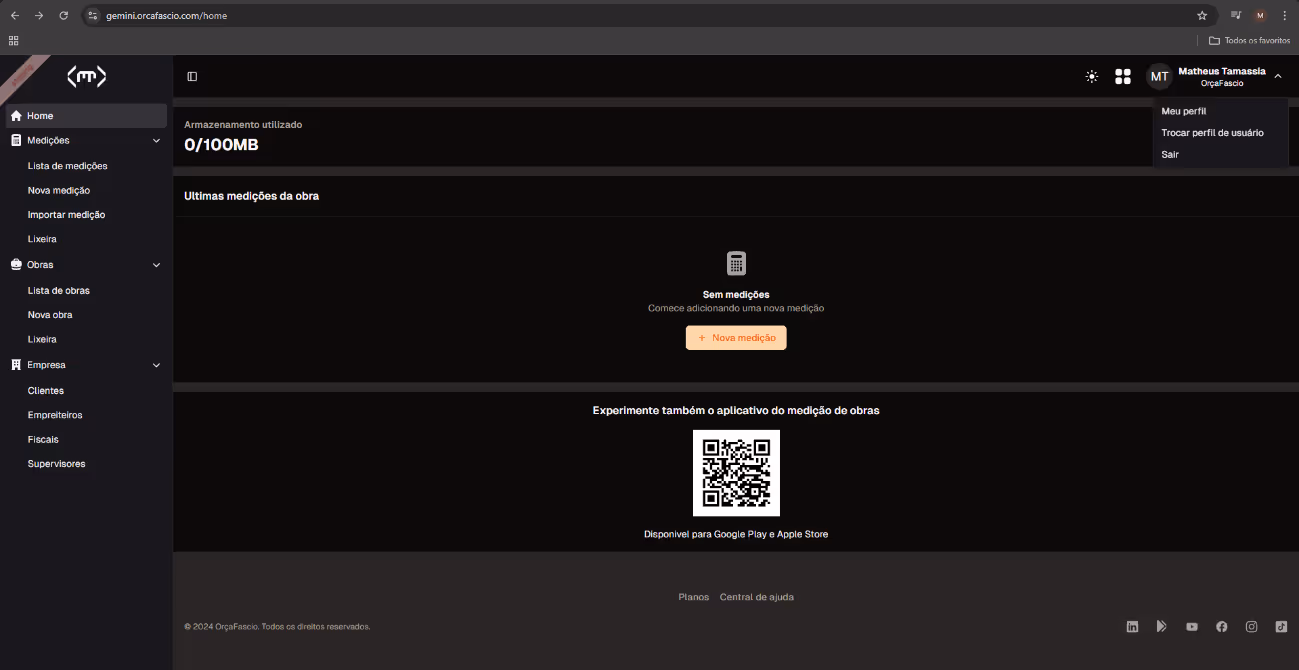
Task: Click the browser forward arrow
Action: (39, 16)
